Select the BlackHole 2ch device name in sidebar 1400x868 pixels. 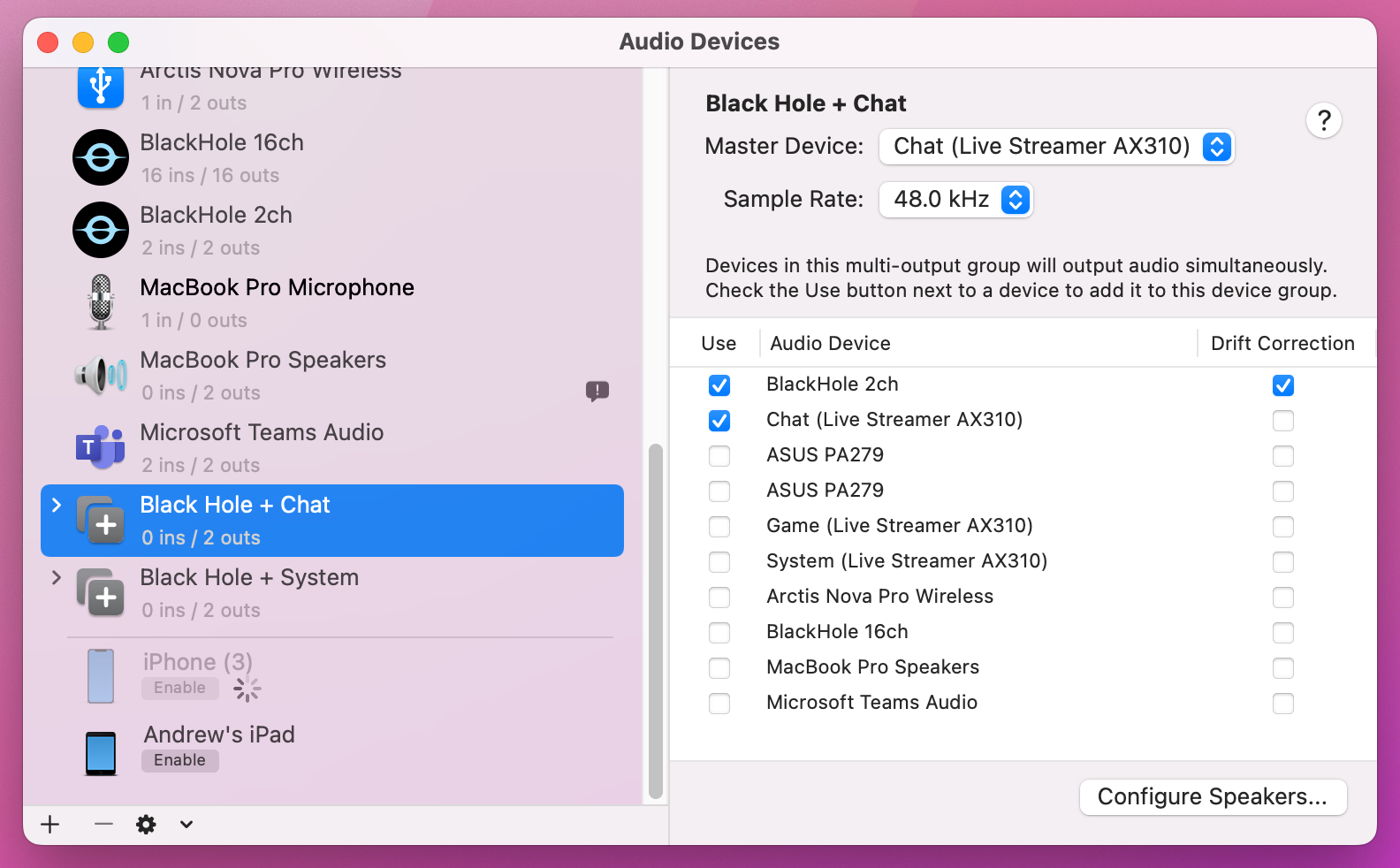[216, 215]
